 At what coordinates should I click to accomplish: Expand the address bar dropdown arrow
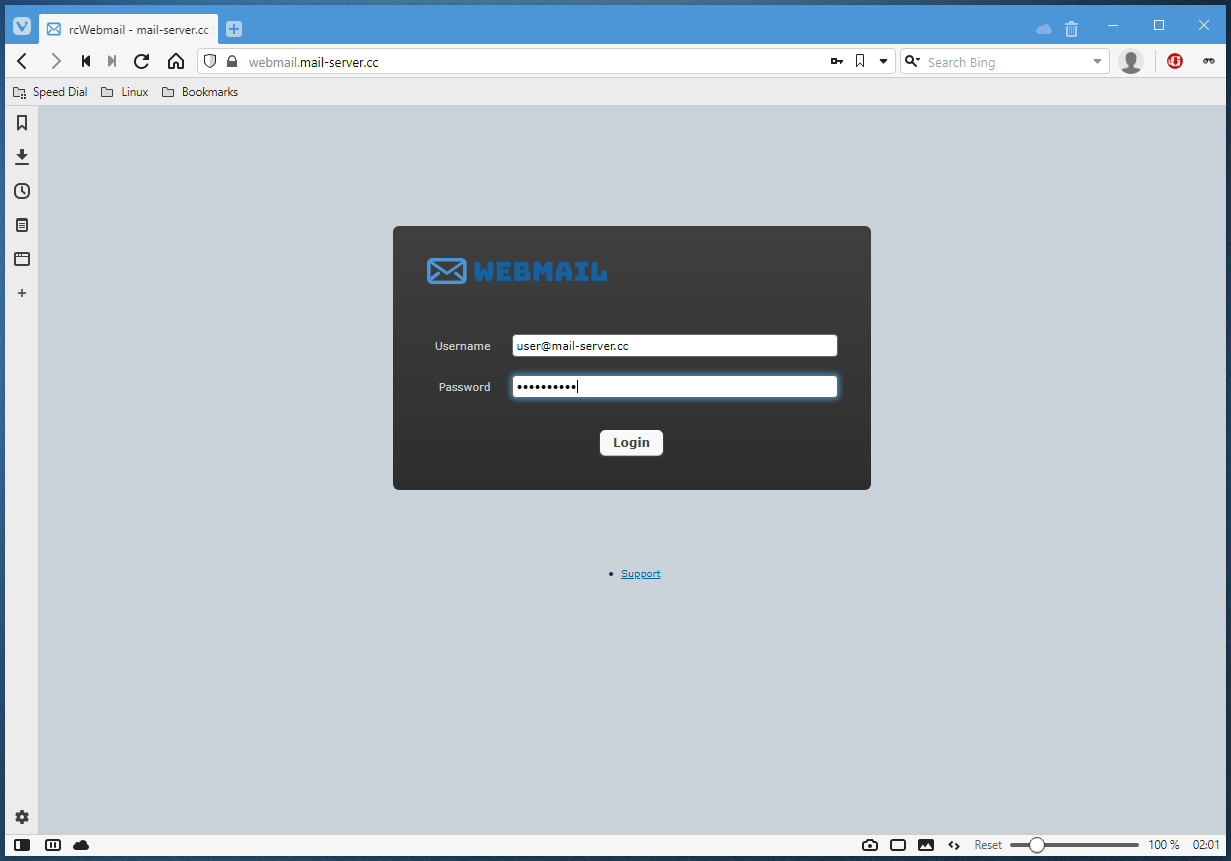(x=883, y=62)
